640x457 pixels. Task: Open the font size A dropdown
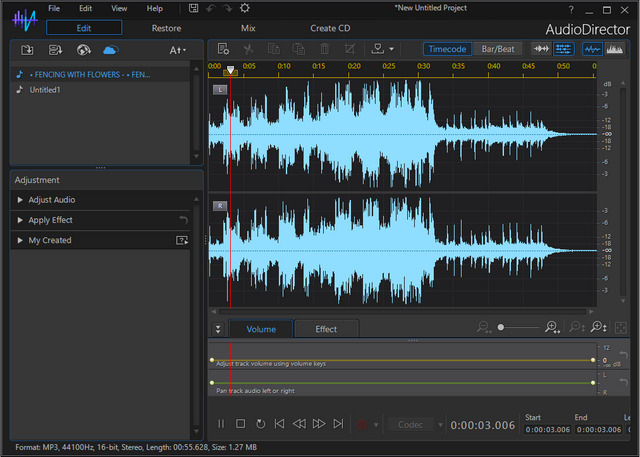[177, 49]
